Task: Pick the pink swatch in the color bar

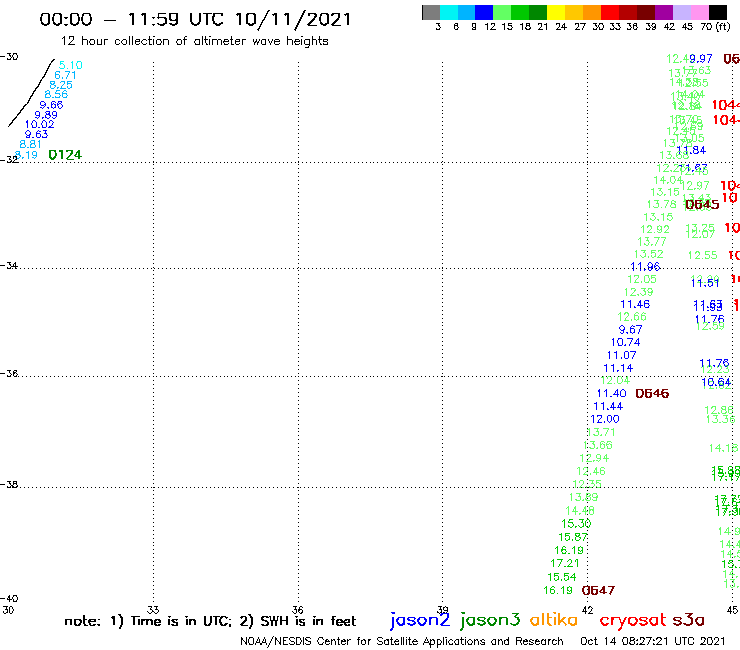Action: click(x=699, y=12)
